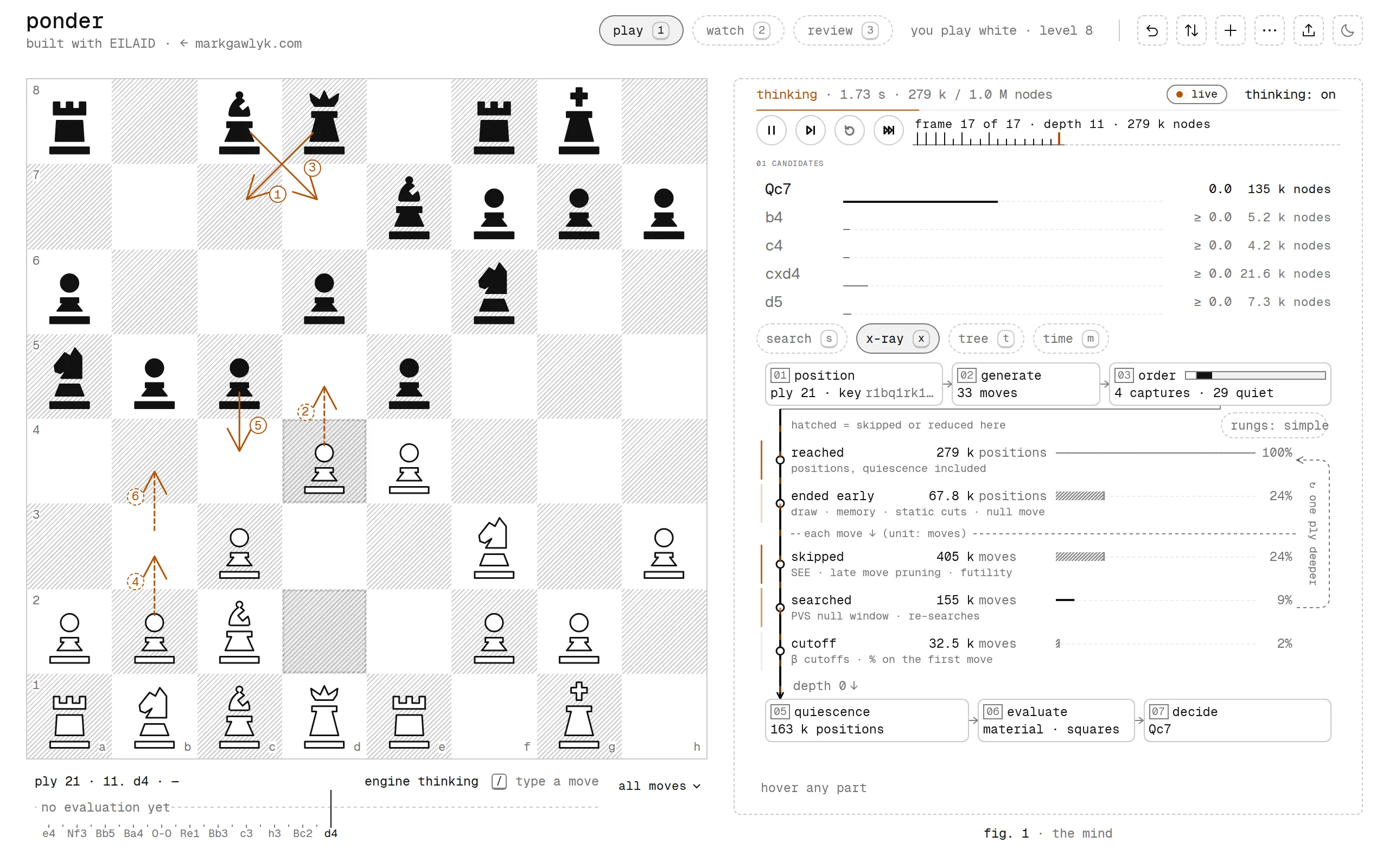Click the white king on g1
The height and width of the screenshot is (868, 1389).
579,716
